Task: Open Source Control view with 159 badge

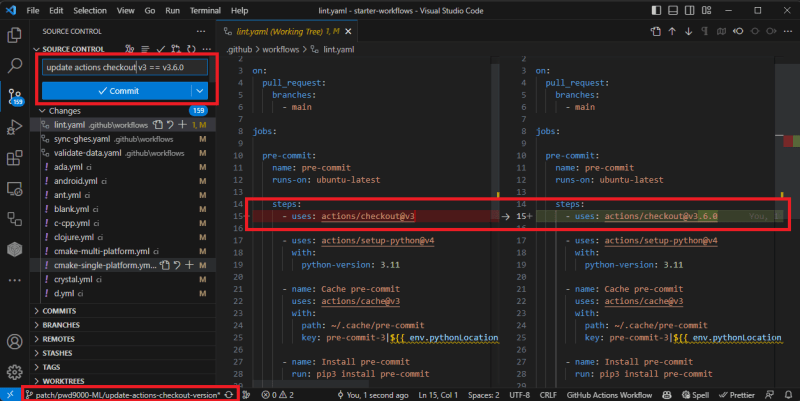Action: (x=15, y=96)
